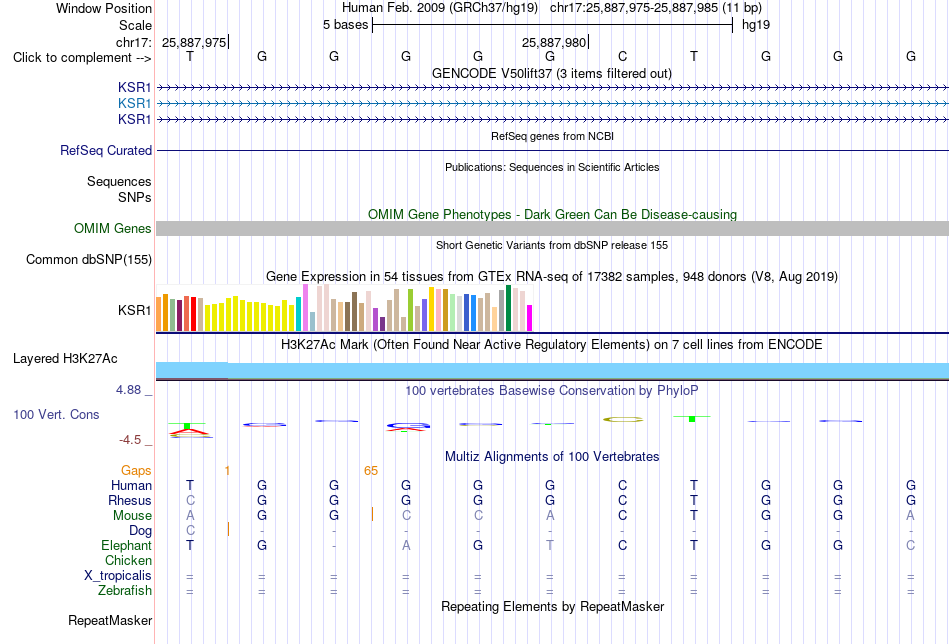This screenshot has width=950, height=644.
Task: Click the light-blue KSR1 transcript label
Action: click(x=135, y=104)
